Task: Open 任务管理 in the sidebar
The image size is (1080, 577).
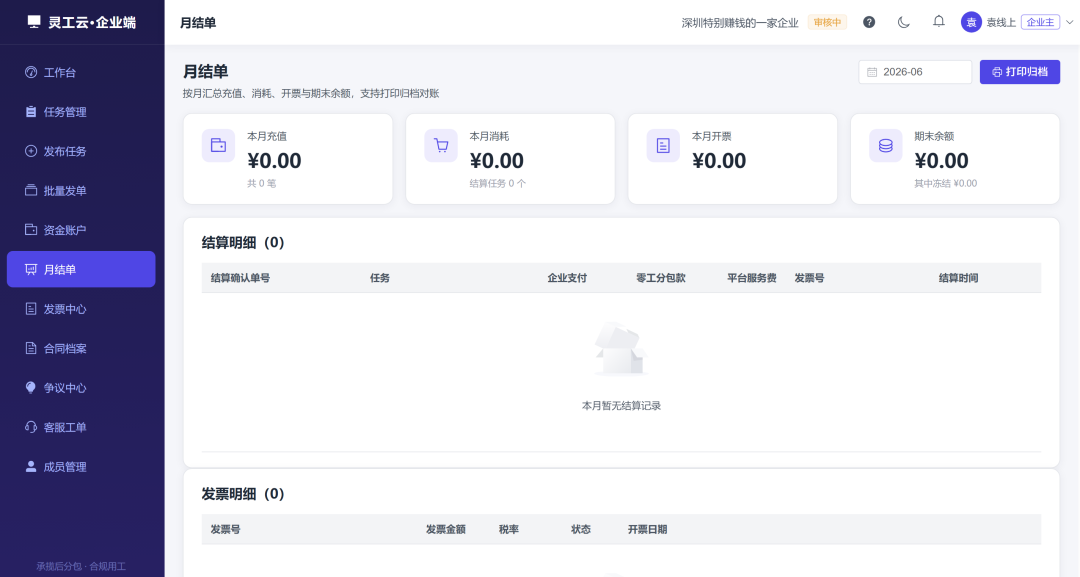Action: [x=81, y=112]
